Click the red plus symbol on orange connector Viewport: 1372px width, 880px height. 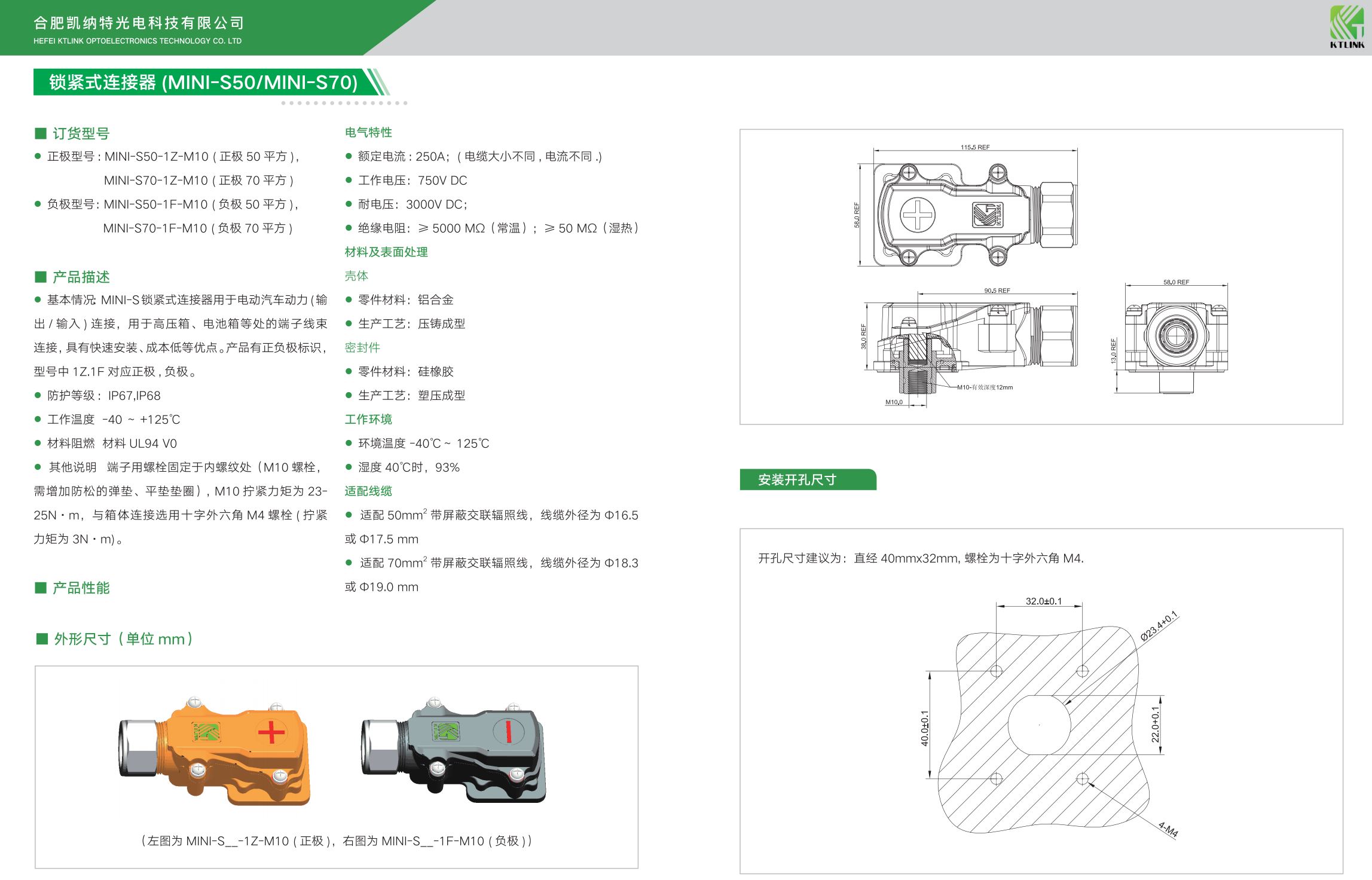(x=271, y=732)
